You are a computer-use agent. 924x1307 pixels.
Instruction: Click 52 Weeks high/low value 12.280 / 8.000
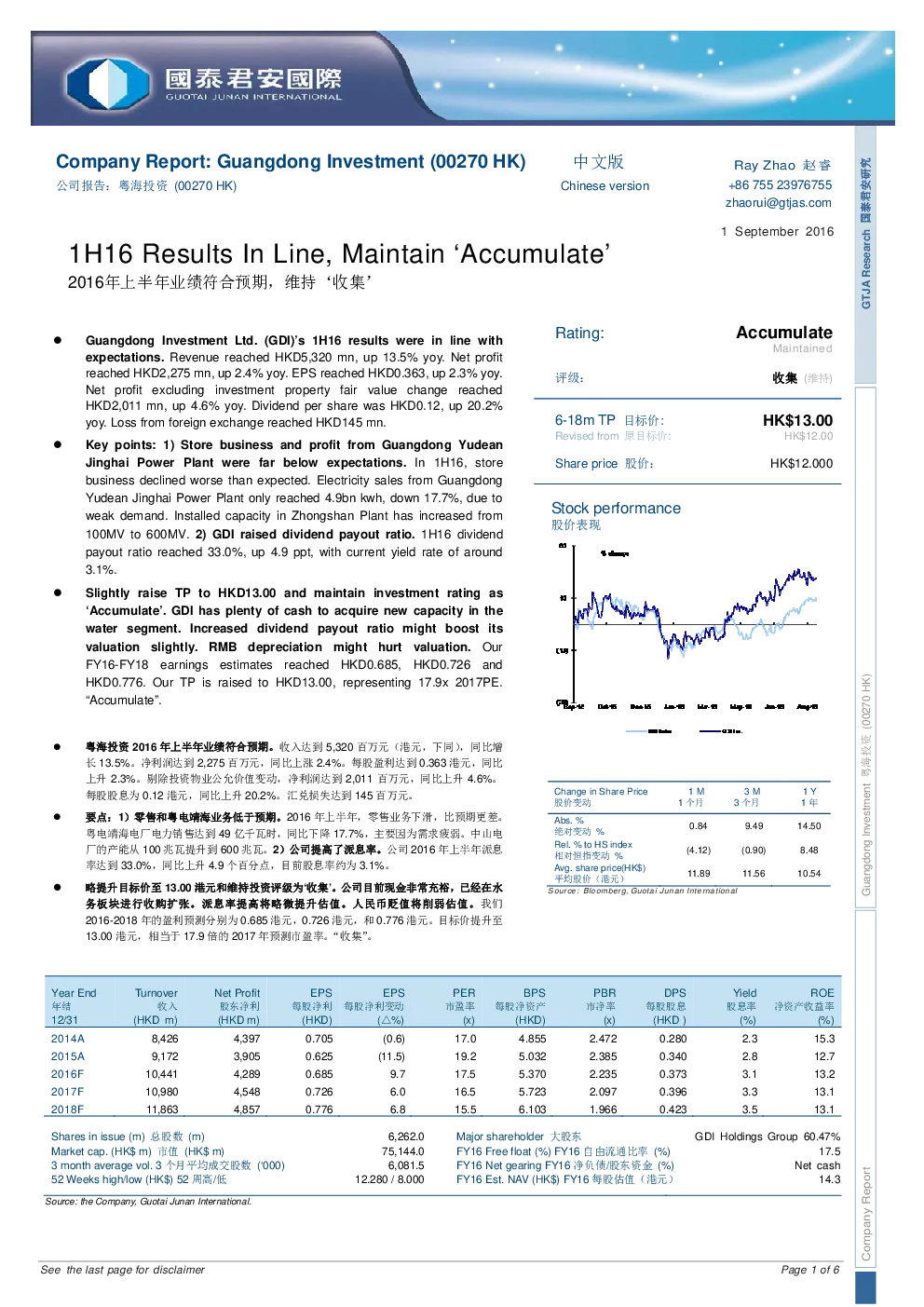click(x=389, y=1179)
